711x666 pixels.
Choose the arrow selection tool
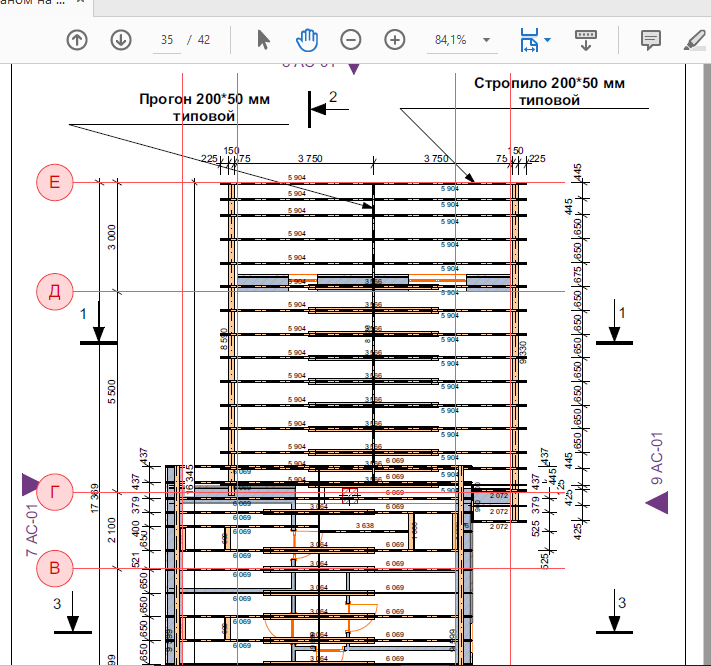click(x=263, y=40)
